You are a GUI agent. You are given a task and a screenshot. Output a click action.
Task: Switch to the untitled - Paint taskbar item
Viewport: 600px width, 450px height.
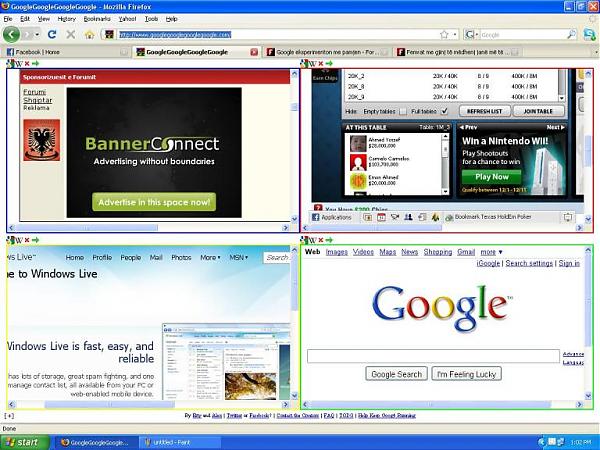pos(180,442)
